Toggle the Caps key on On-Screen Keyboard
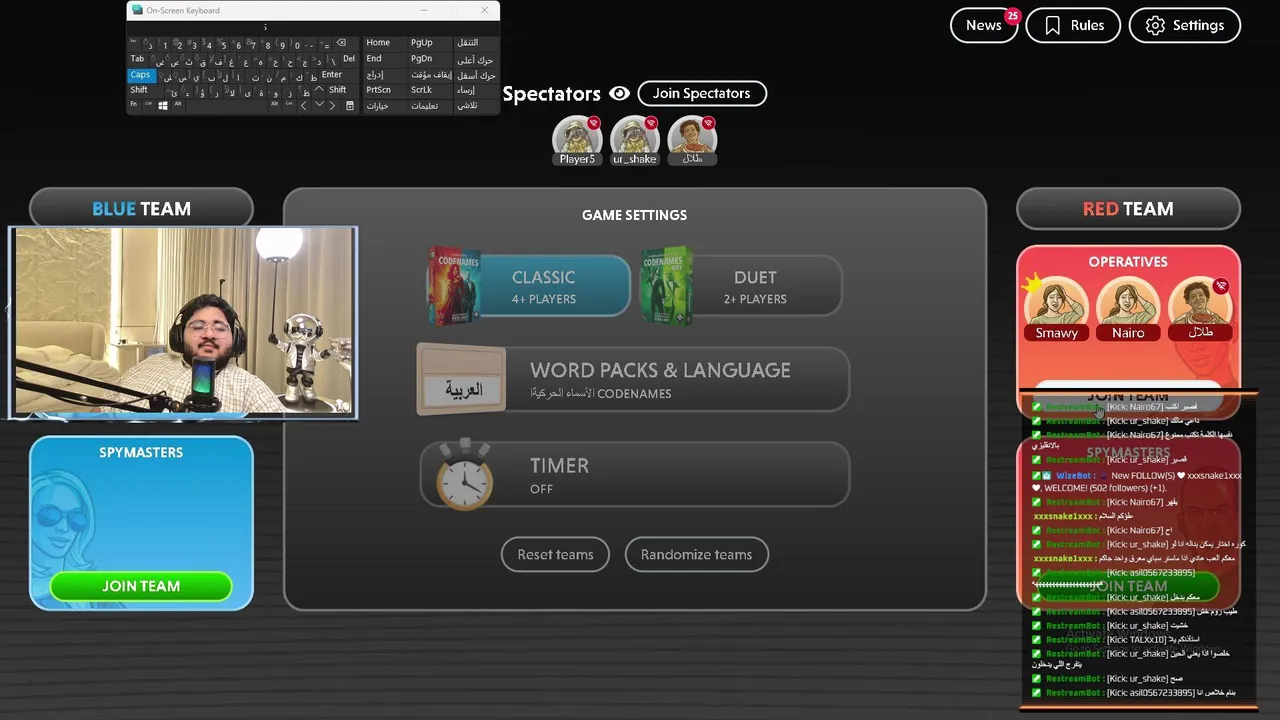This screenshot has width=1280, height=720. (142, 76)
